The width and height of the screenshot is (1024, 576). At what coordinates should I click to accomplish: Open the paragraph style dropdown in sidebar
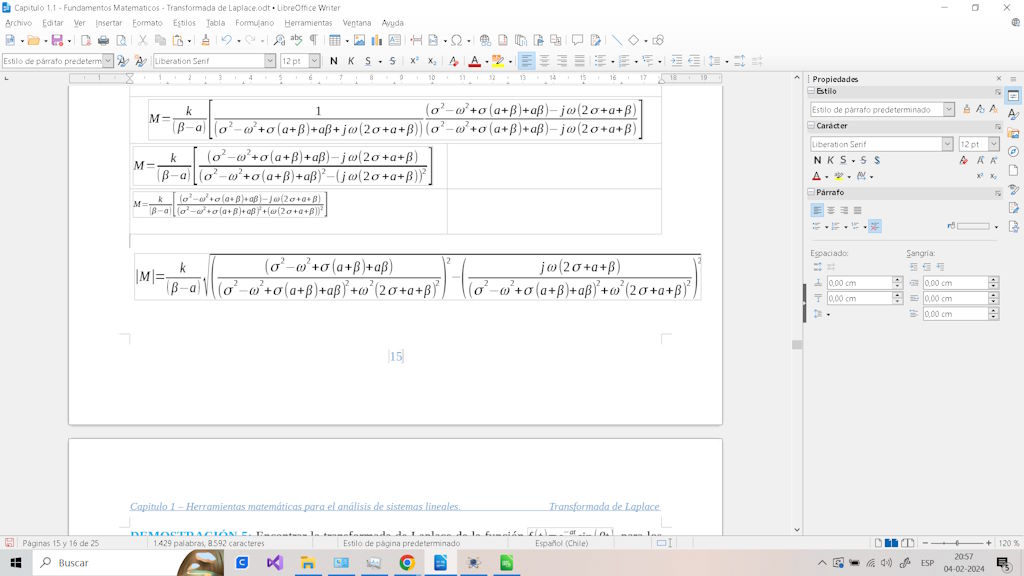click(948, 110)
